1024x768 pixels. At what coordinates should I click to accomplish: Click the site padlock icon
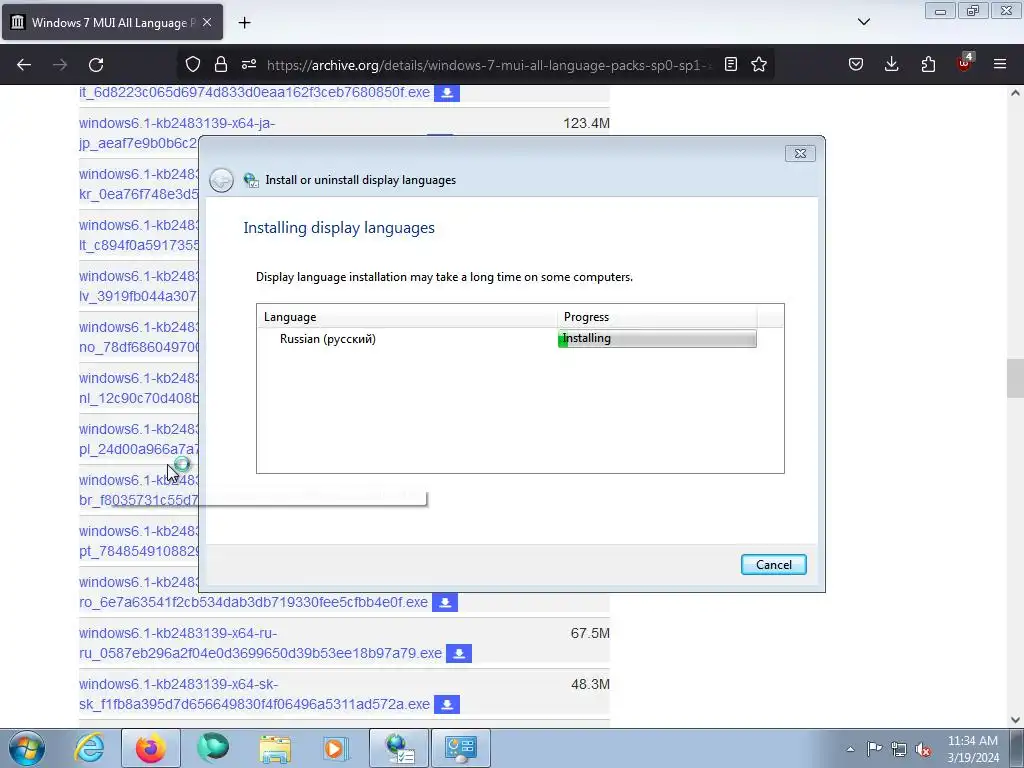click(x=221, y=64)
